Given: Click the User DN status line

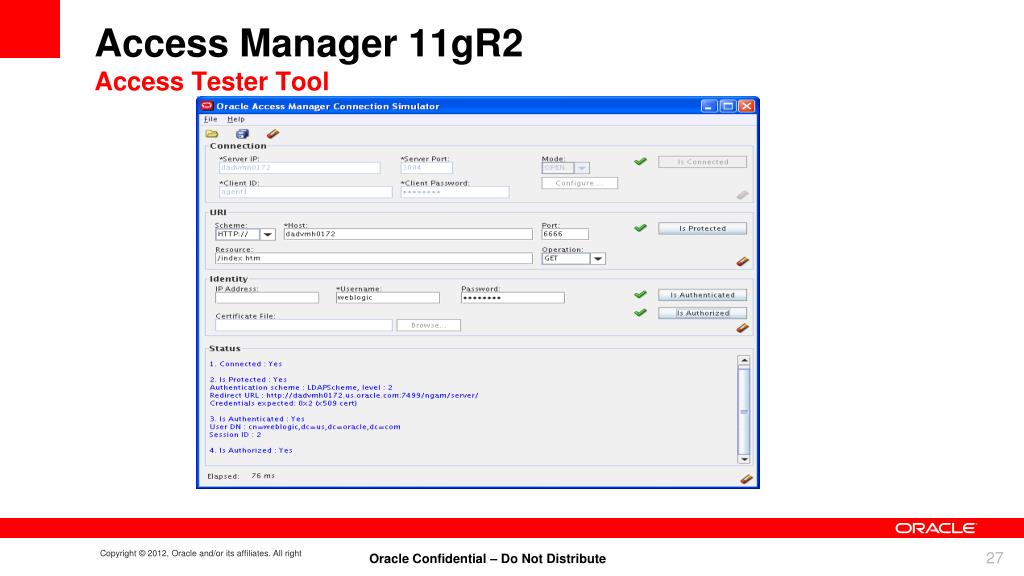Looking at the screenshot, I should pyautogui.click(x=305, y=426).
